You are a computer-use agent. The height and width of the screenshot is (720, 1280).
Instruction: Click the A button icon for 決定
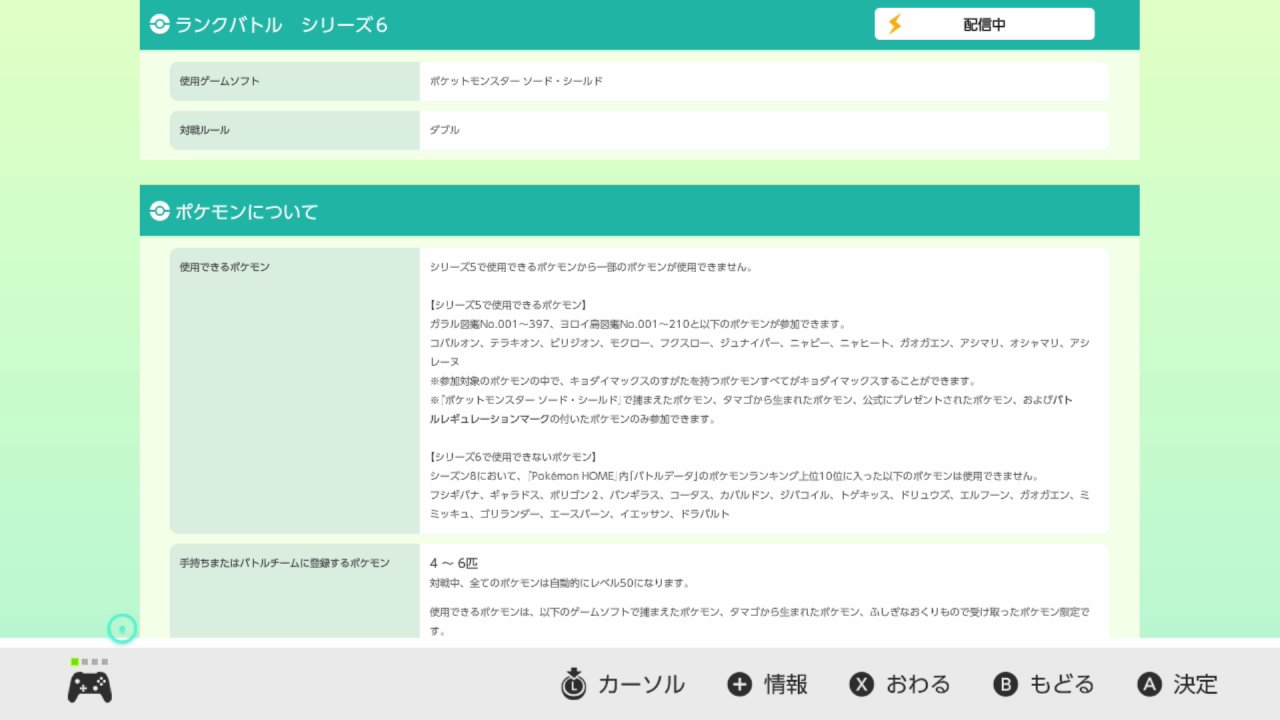(1149, 684)
